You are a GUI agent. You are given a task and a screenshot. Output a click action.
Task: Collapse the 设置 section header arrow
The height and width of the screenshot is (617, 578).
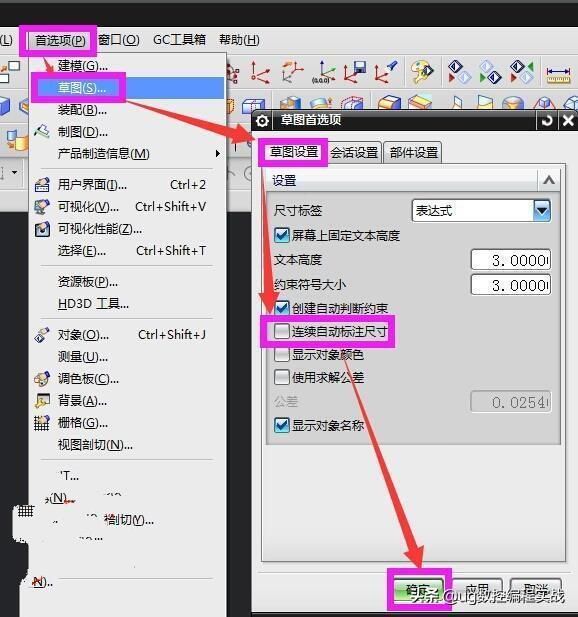point(549,181)
